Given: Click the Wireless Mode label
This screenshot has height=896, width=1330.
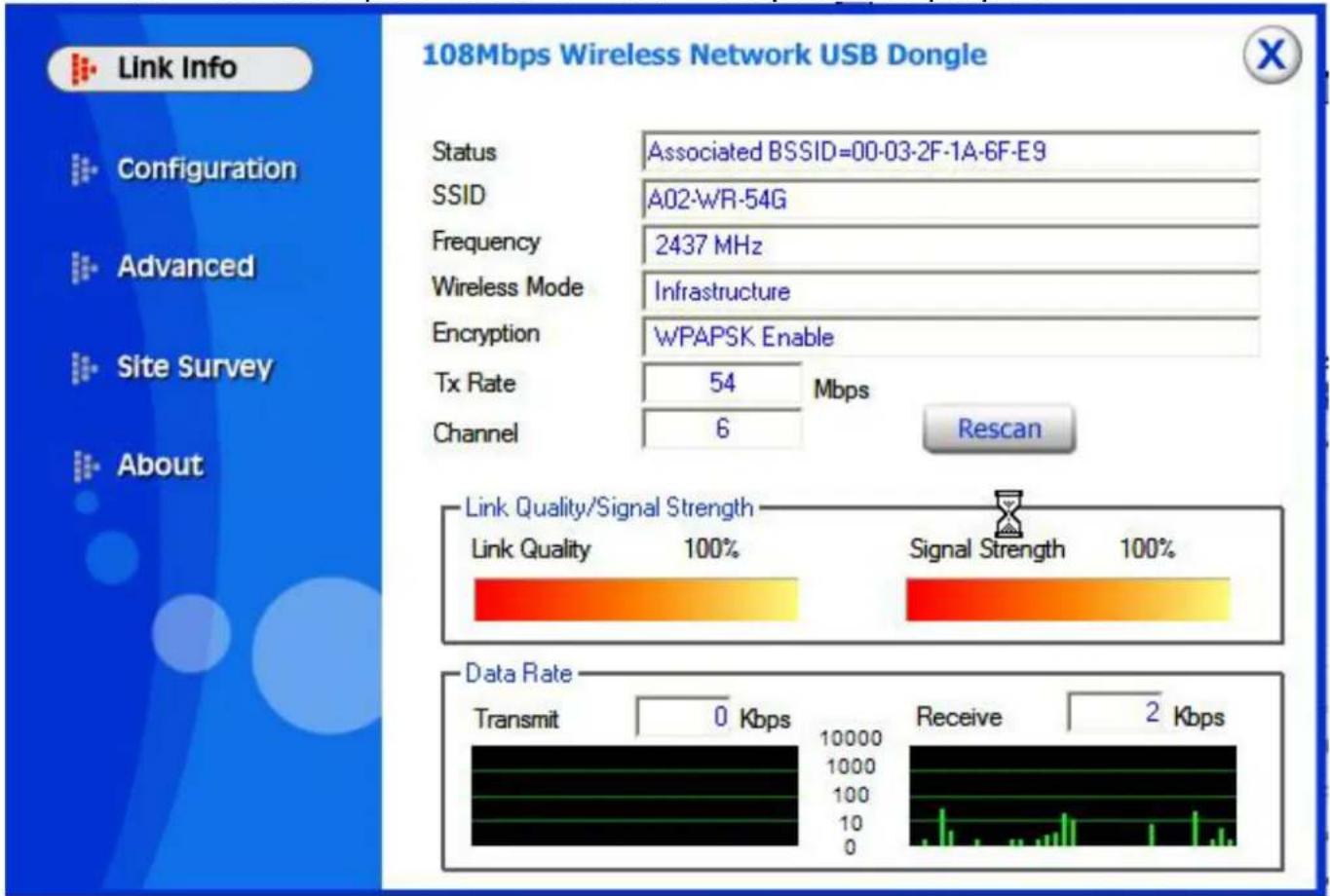Looking at the screenshot, I should pos(508,287).
